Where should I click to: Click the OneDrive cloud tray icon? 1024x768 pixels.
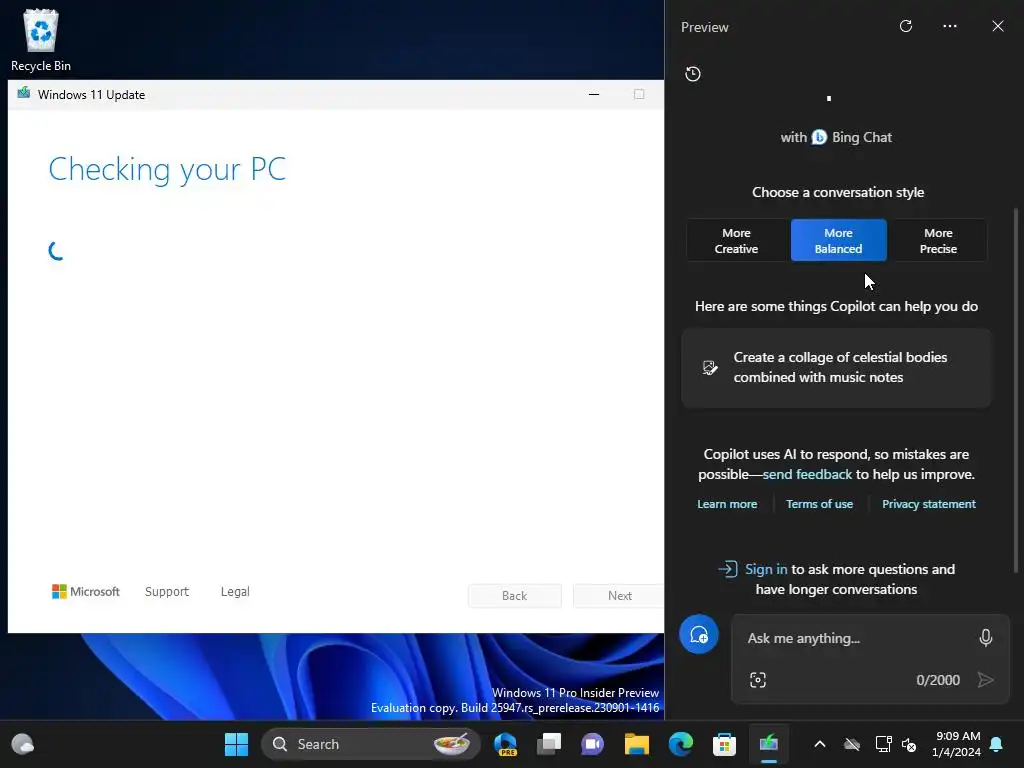(x=852, y=744)
